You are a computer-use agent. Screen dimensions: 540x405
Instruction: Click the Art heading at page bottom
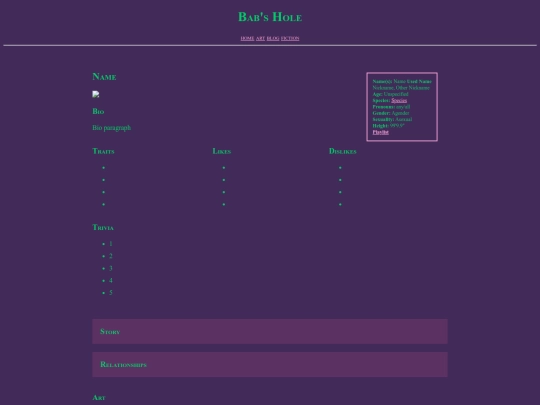(99, 398)
